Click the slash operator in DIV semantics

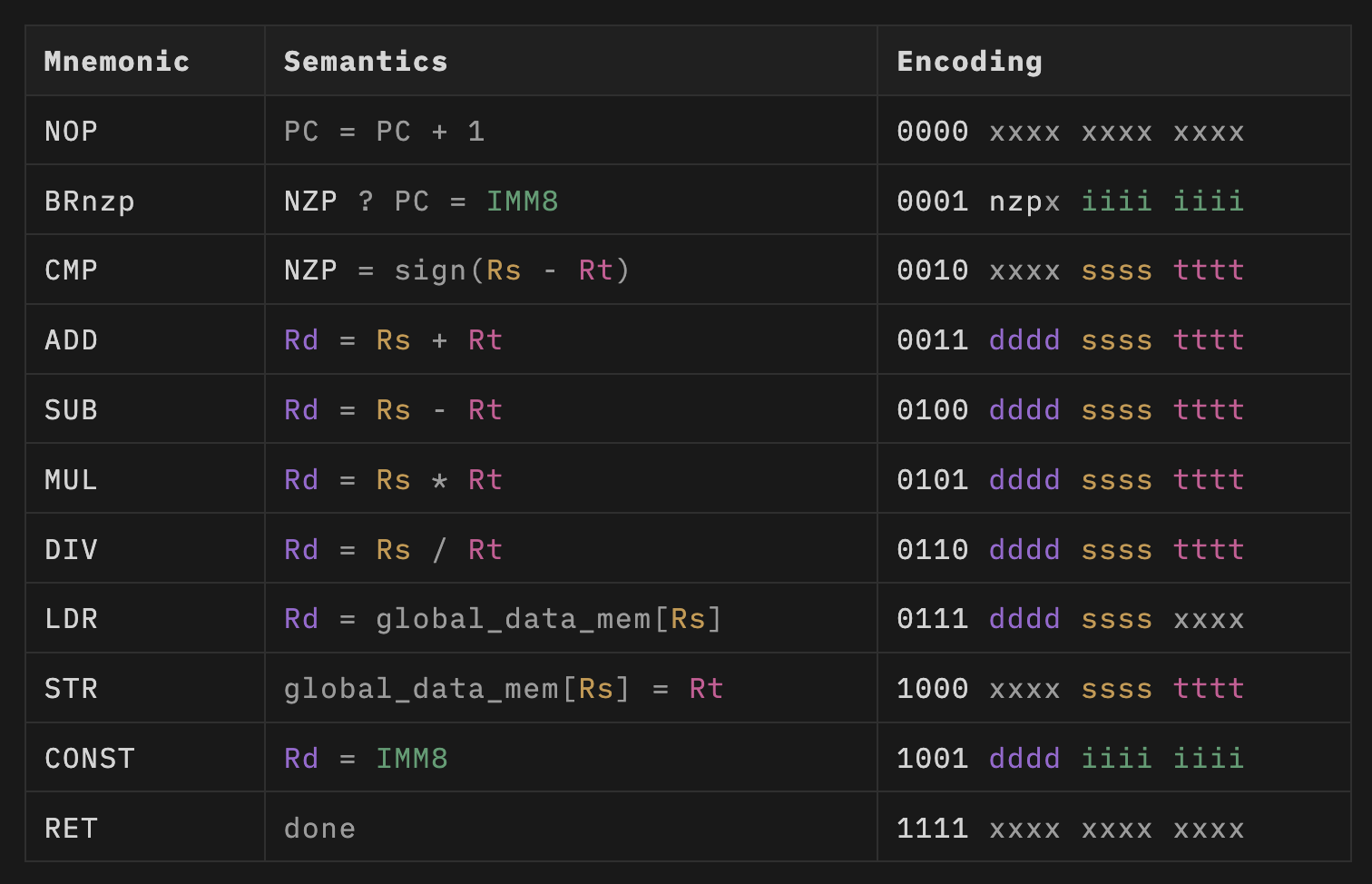click(439, 550)
